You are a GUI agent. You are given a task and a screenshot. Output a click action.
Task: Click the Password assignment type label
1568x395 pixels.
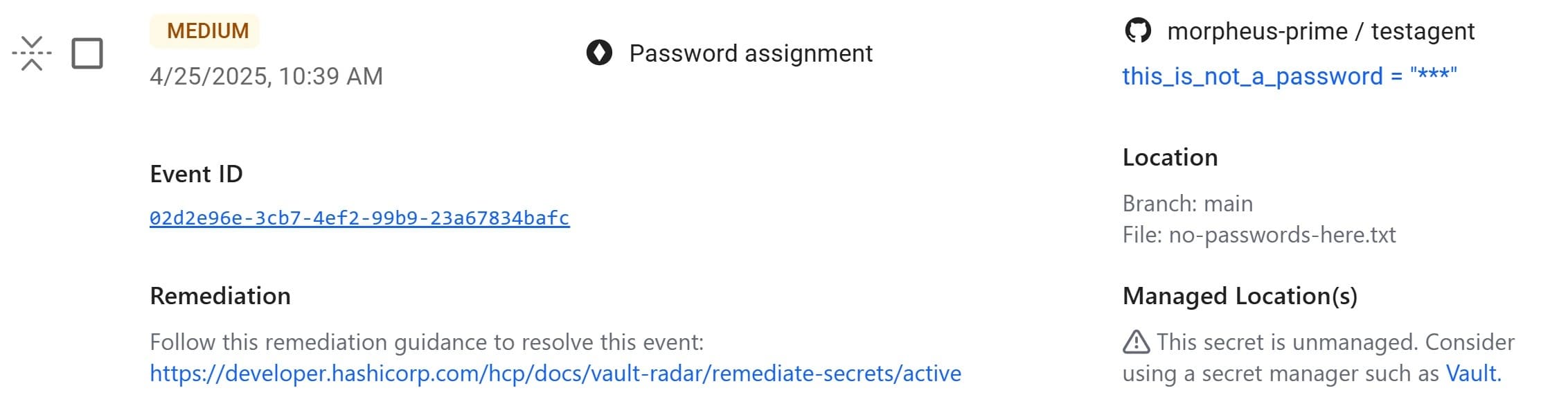[x=751, y=53]
